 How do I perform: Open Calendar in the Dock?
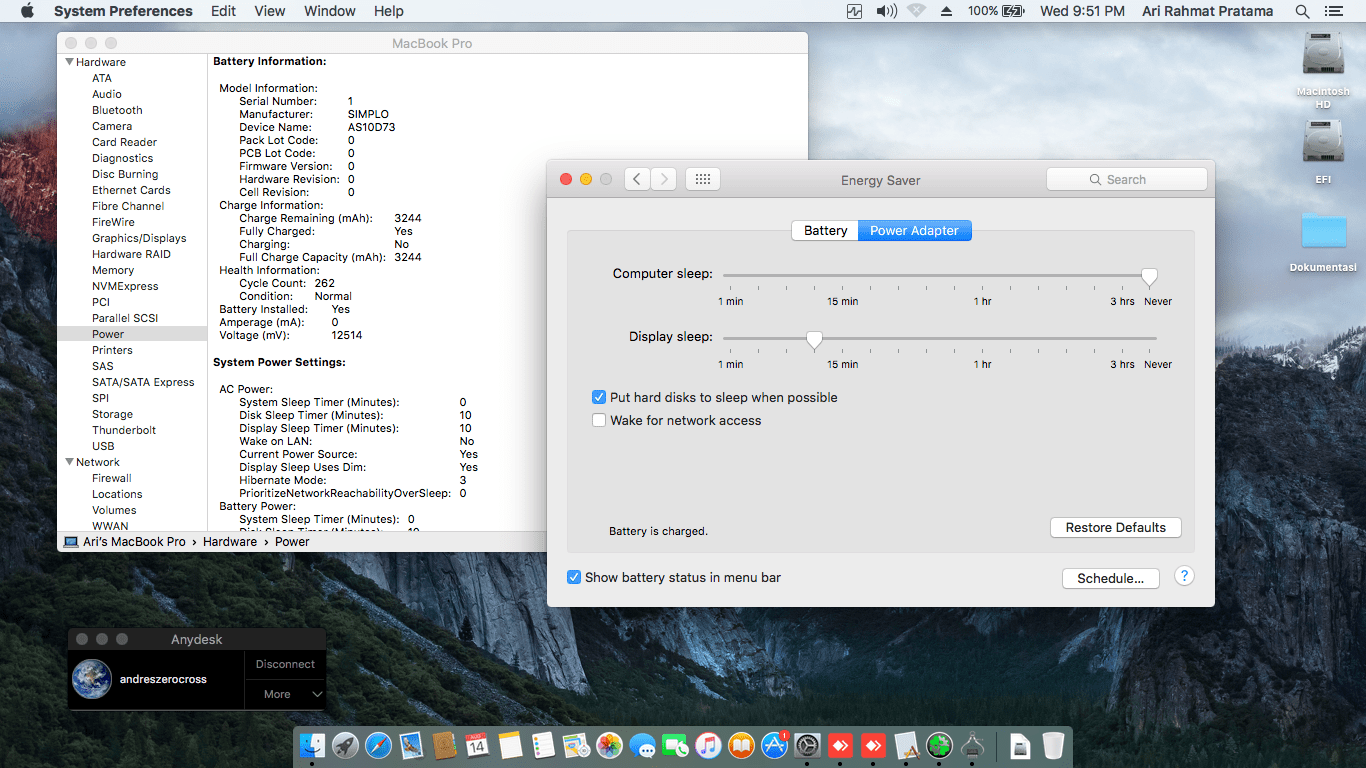coord(477,745)
